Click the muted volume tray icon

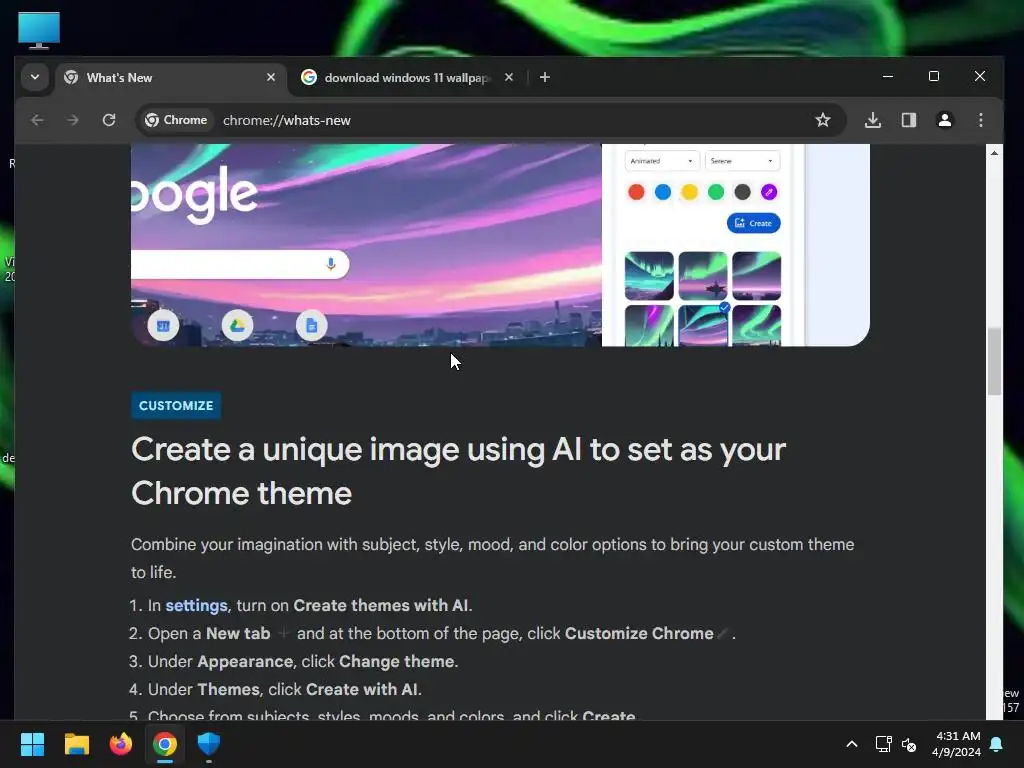[x=908, y=744]
